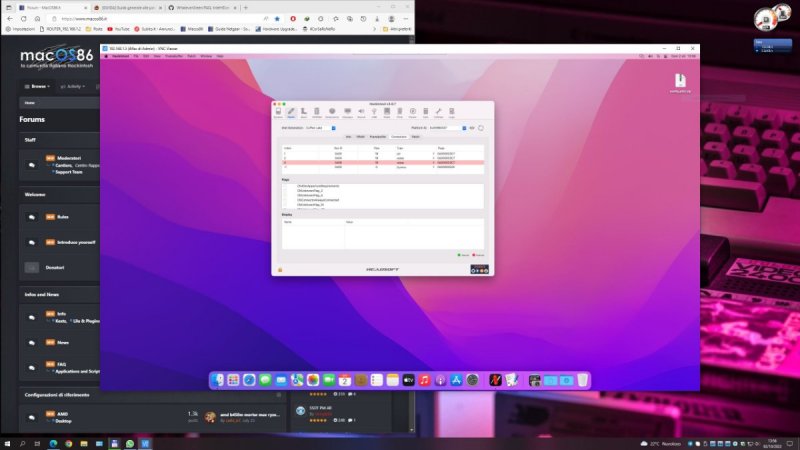800x450 pixels.
Task: Switch to the Patch tab under Connectors row
Action: point(415,137)
